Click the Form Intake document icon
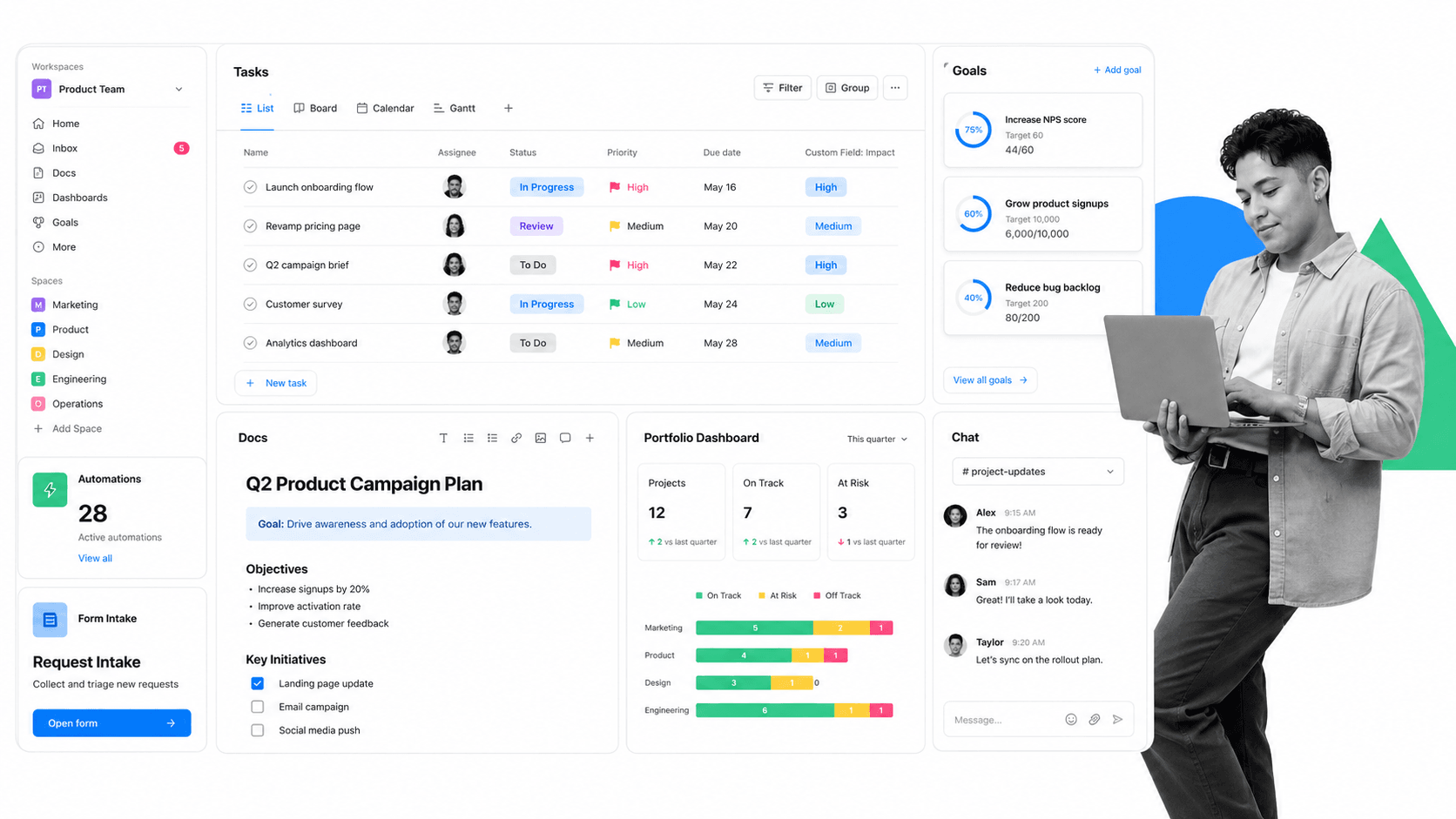Image resolution: width=1456 pixels, height=819 pixels. pyautogui.click(x=50, y=620)
